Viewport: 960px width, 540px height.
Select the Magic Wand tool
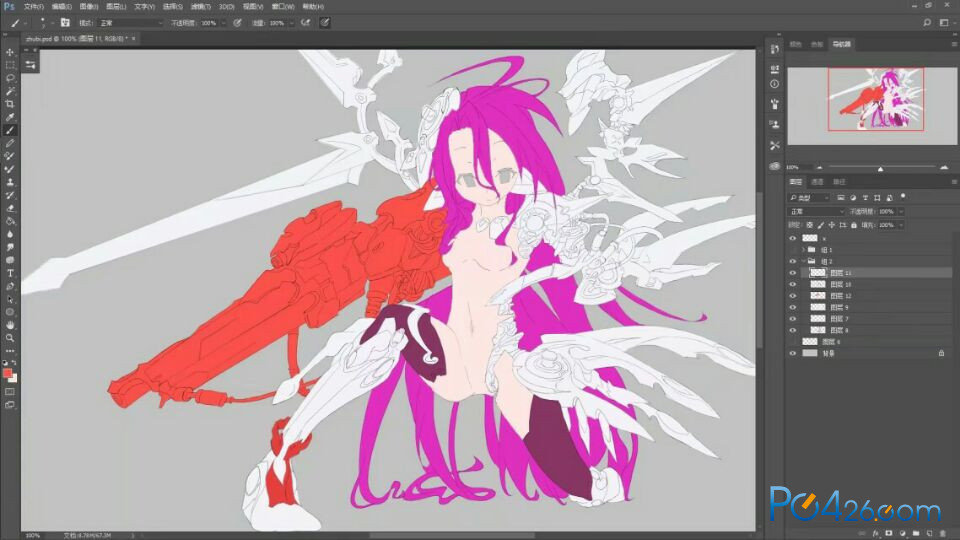pyautogui.click(x=10, y=91)
